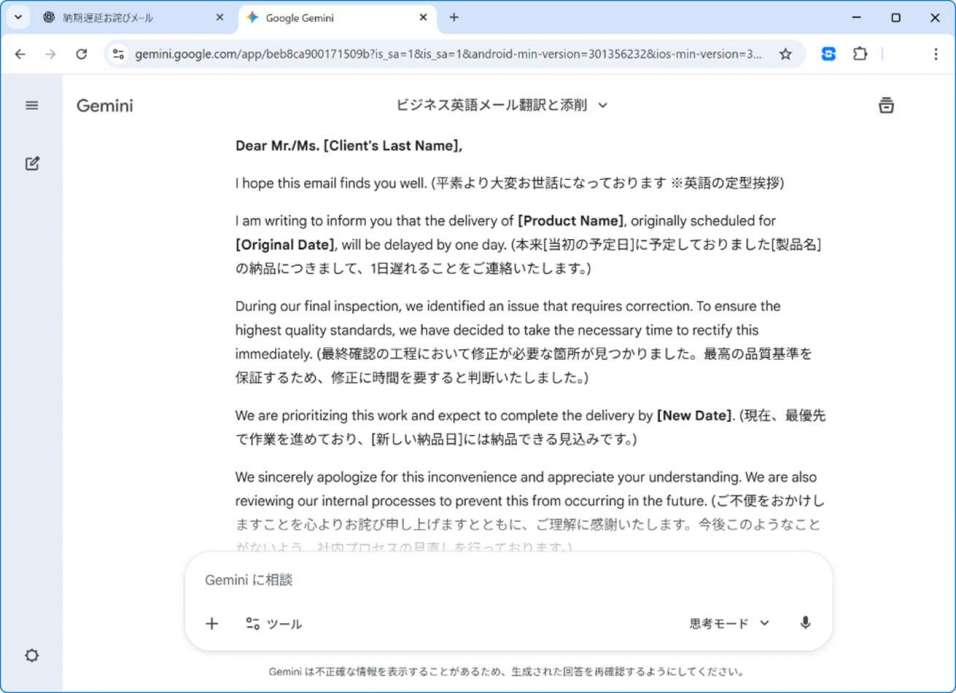Open the Gemini main menu hamburger icon
This screenshot has height=693, width=956.
32,105
